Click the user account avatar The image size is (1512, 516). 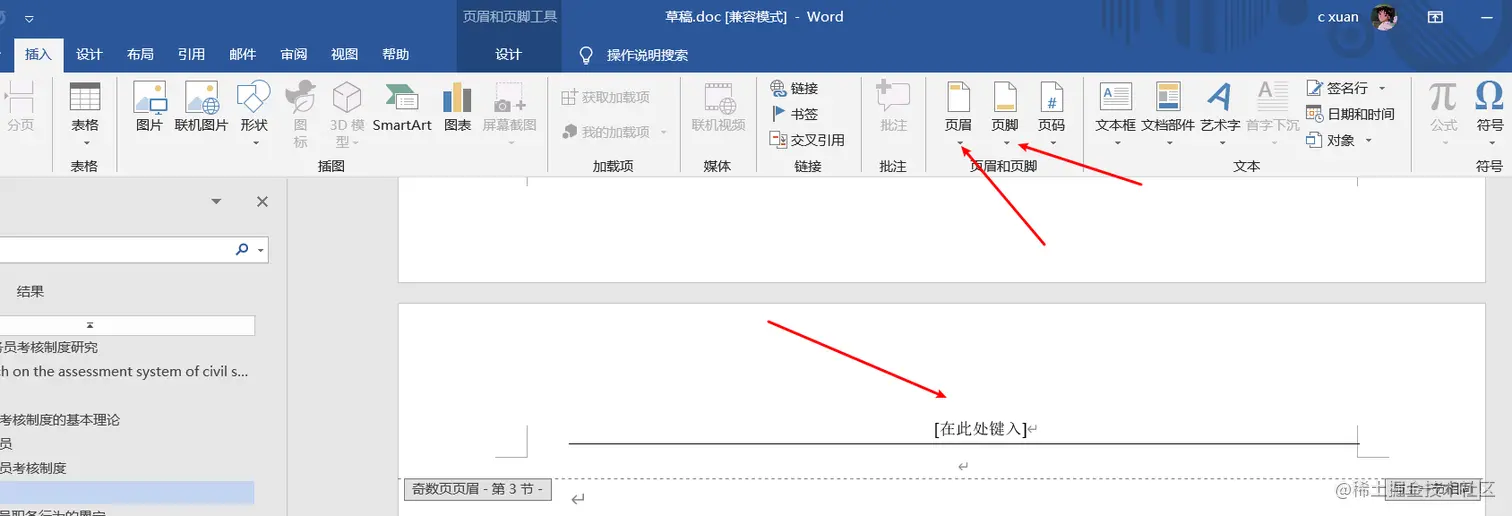[1384, 17]
